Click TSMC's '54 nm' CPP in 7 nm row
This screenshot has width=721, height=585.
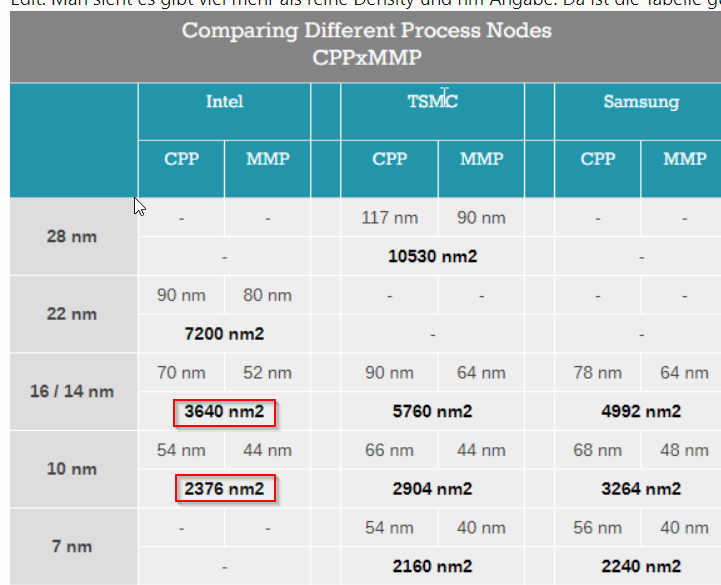coord(389,528)
